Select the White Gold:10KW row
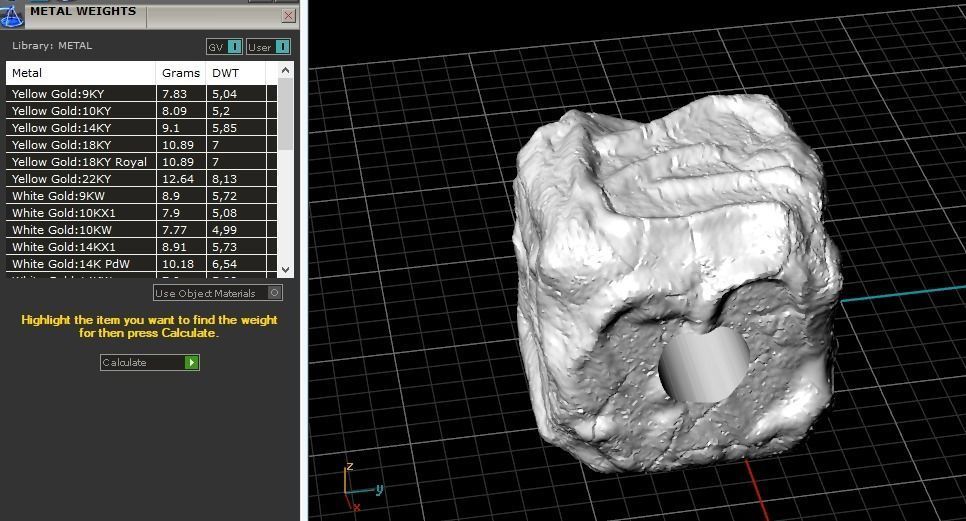Viewport: 966px width, 521px height. [x=142, y=230]
